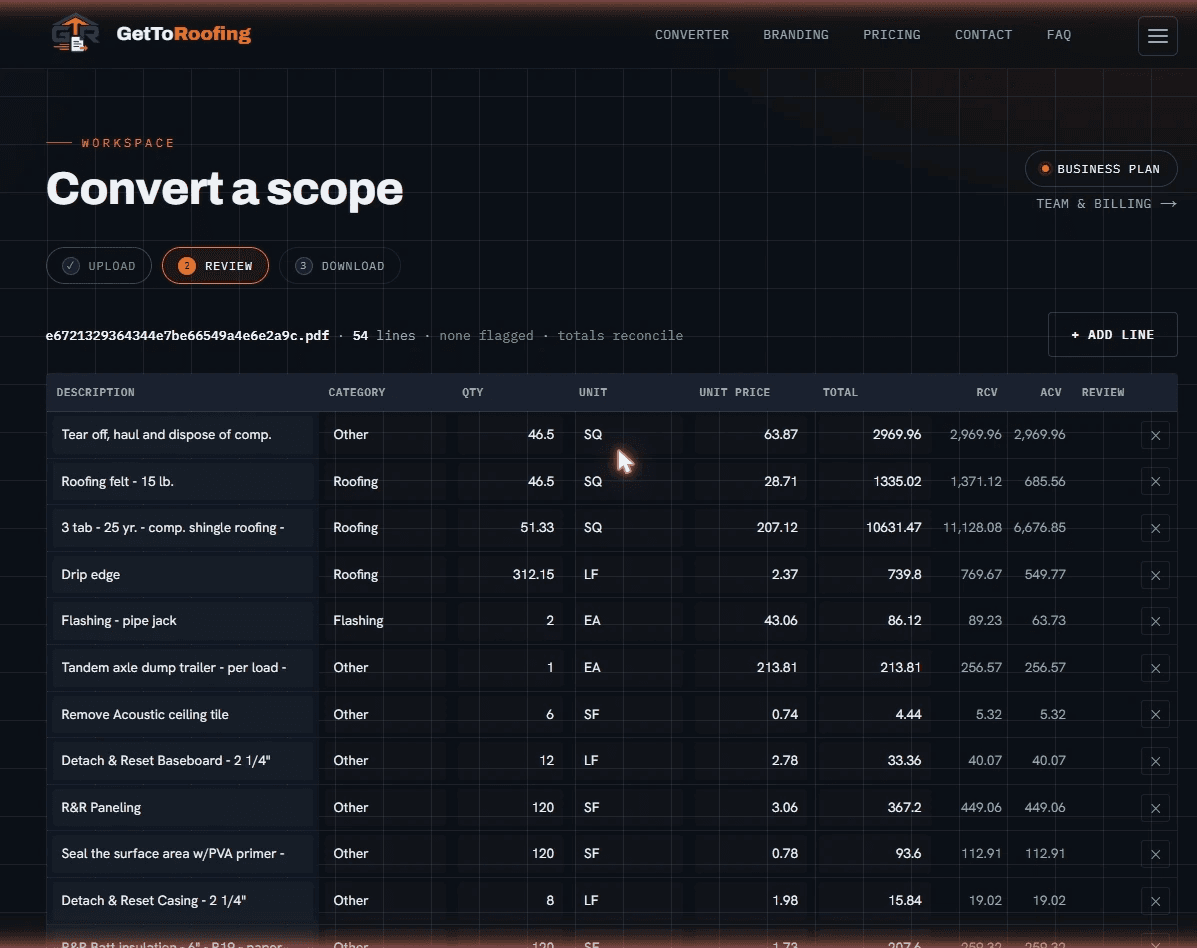The image size is (1197, 948).
Task: Click the RCV column header
Action: [986, 392]
